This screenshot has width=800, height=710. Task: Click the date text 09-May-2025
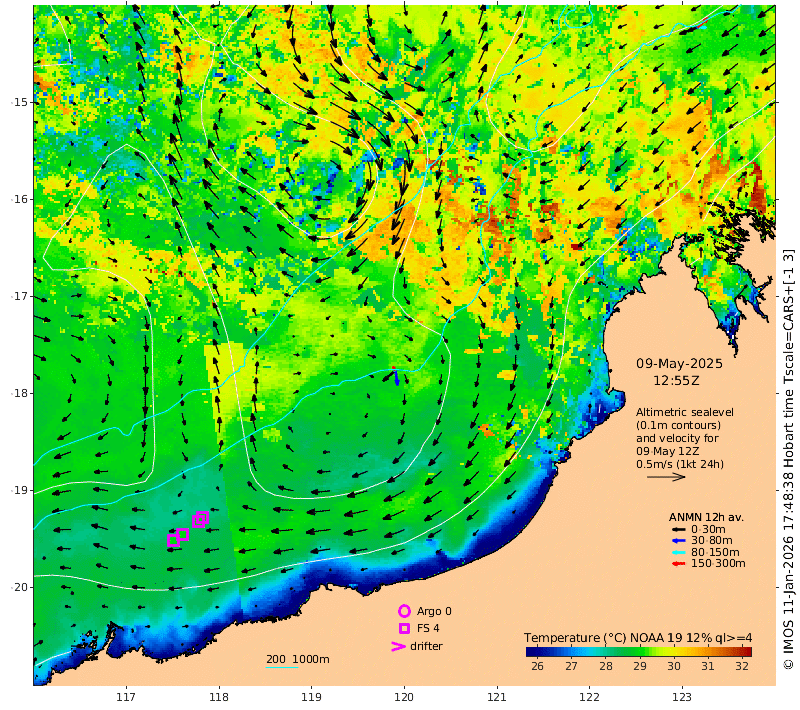[679, 364]
